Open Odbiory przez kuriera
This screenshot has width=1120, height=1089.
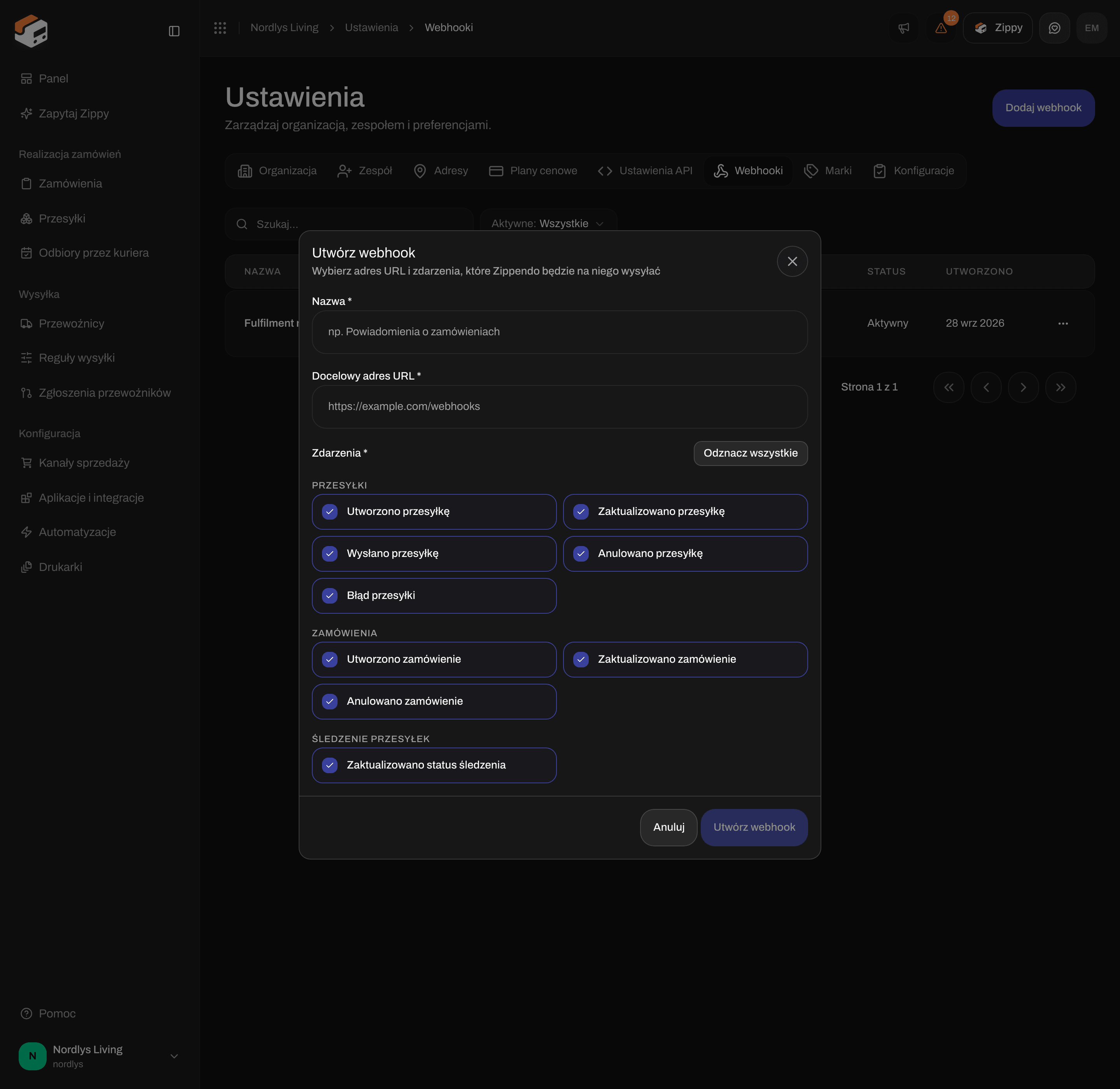[85, 253]
